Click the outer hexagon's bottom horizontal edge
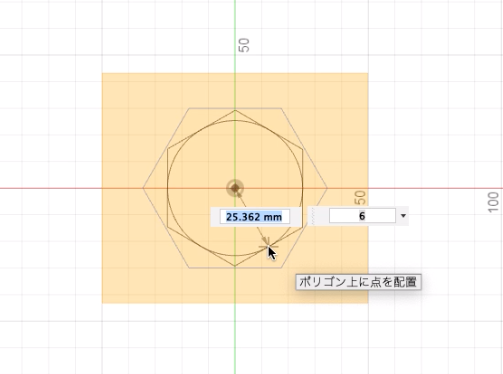The height and width of the screenshot is (374, 503). pyautogui.click(x=235, y=268)
